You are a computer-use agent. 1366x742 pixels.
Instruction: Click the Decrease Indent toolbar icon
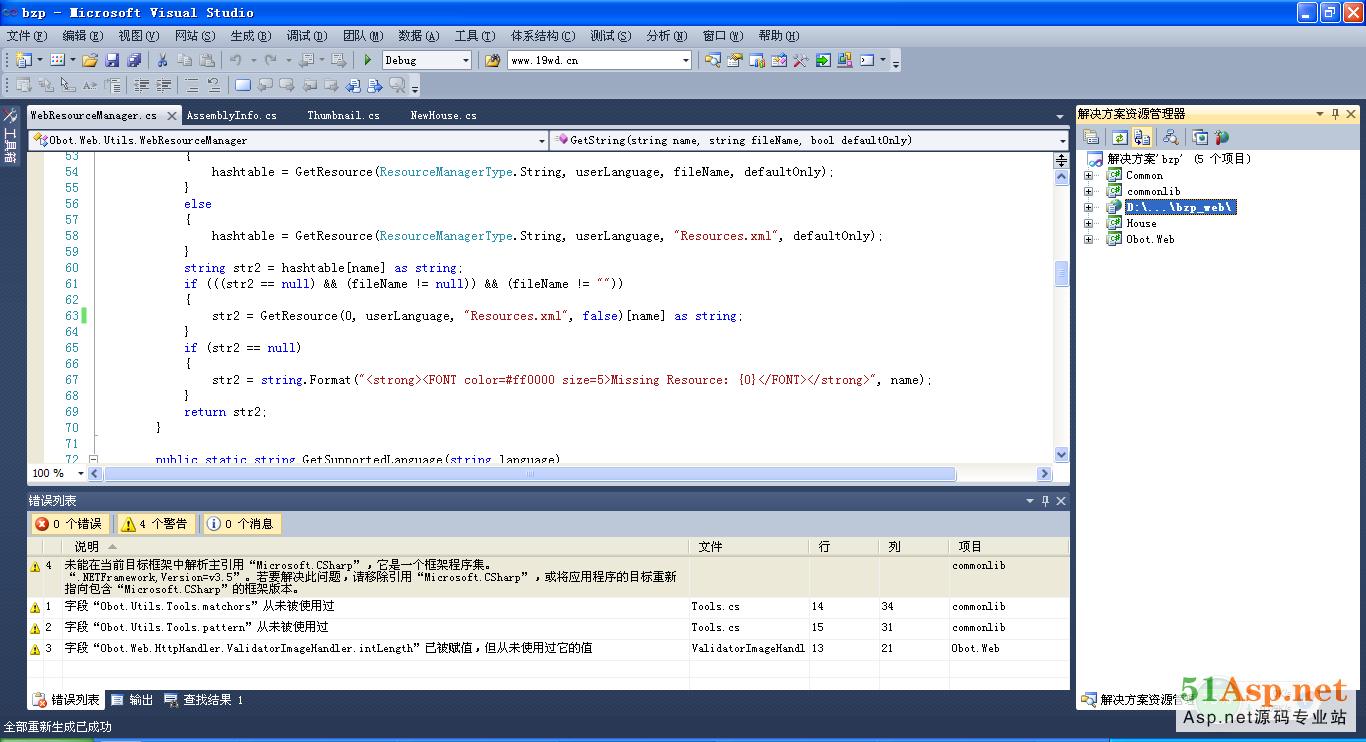click(x=142, y=86)
